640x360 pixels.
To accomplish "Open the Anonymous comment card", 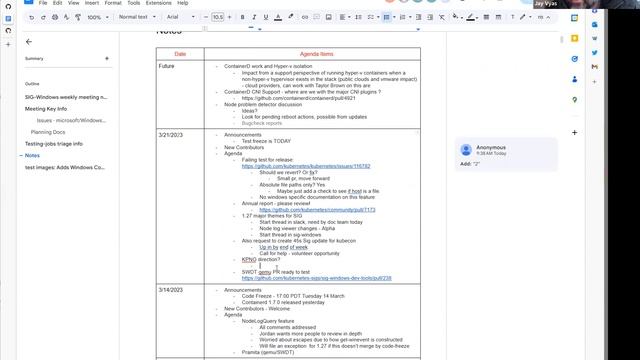I will pyautogui.click(x=506, y=155).
